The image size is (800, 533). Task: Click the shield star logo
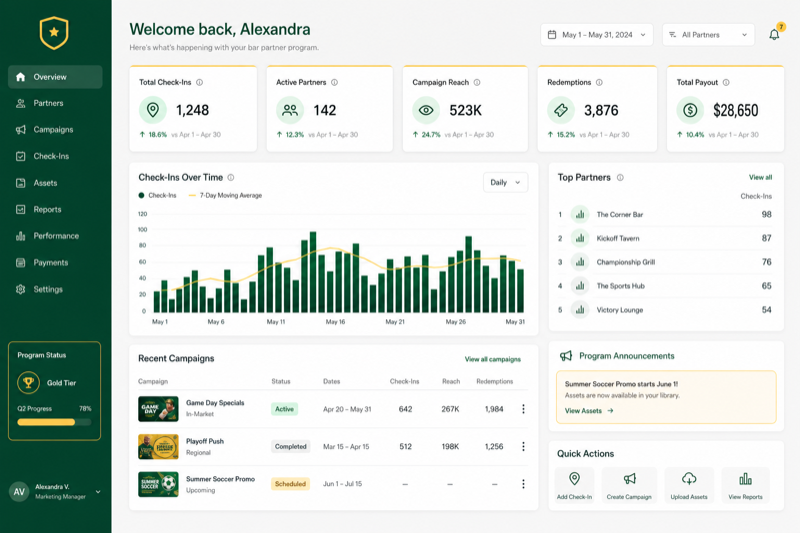click(54, 33)
